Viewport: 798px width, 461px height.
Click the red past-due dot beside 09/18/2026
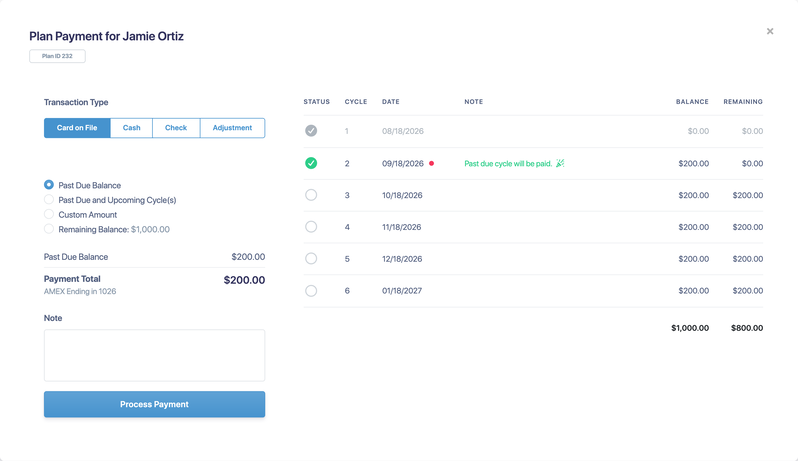point(432,163)
